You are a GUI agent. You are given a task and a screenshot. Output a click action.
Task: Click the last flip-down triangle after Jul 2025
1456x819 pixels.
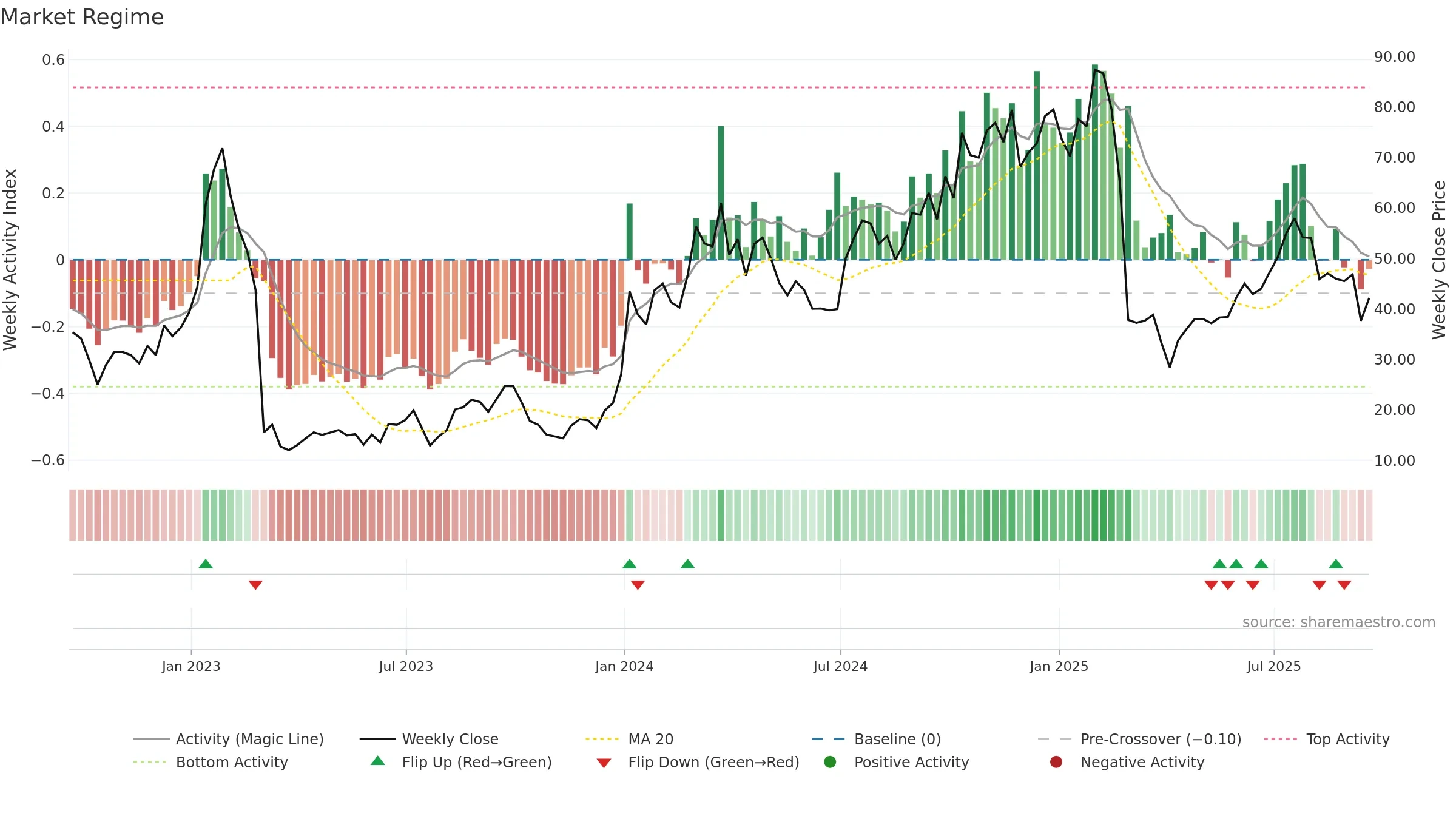tap(1344, 585)
